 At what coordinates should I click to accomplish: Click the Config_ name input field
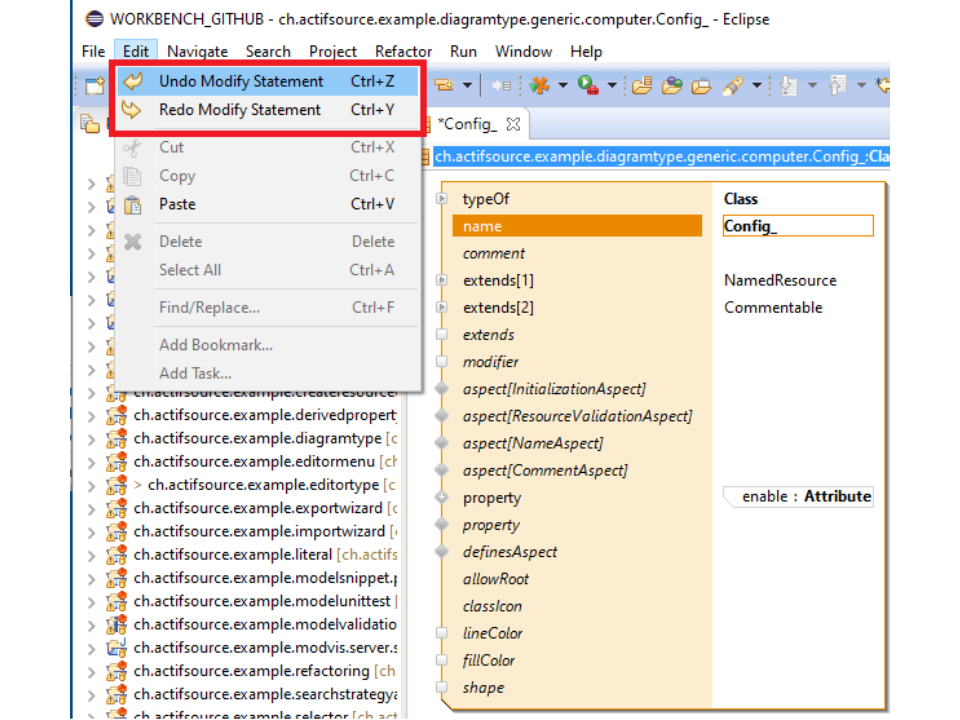797,227
